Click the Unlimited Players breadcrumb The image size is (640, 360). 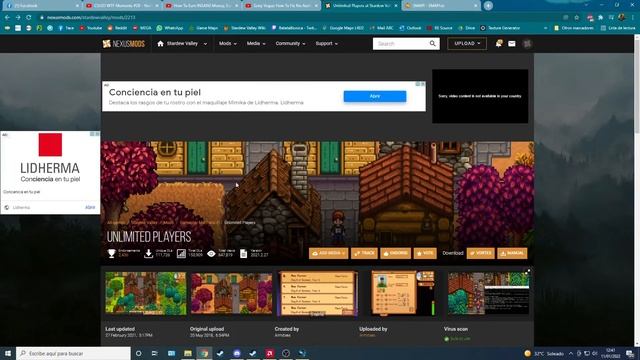(240, 222)
